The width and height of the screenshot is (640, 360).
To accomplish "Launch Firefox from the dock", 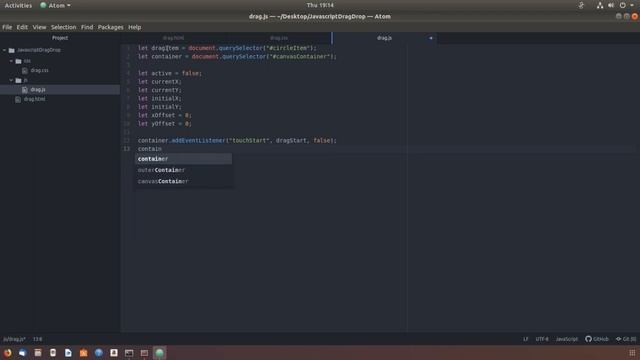I will [x=7, y=353].
